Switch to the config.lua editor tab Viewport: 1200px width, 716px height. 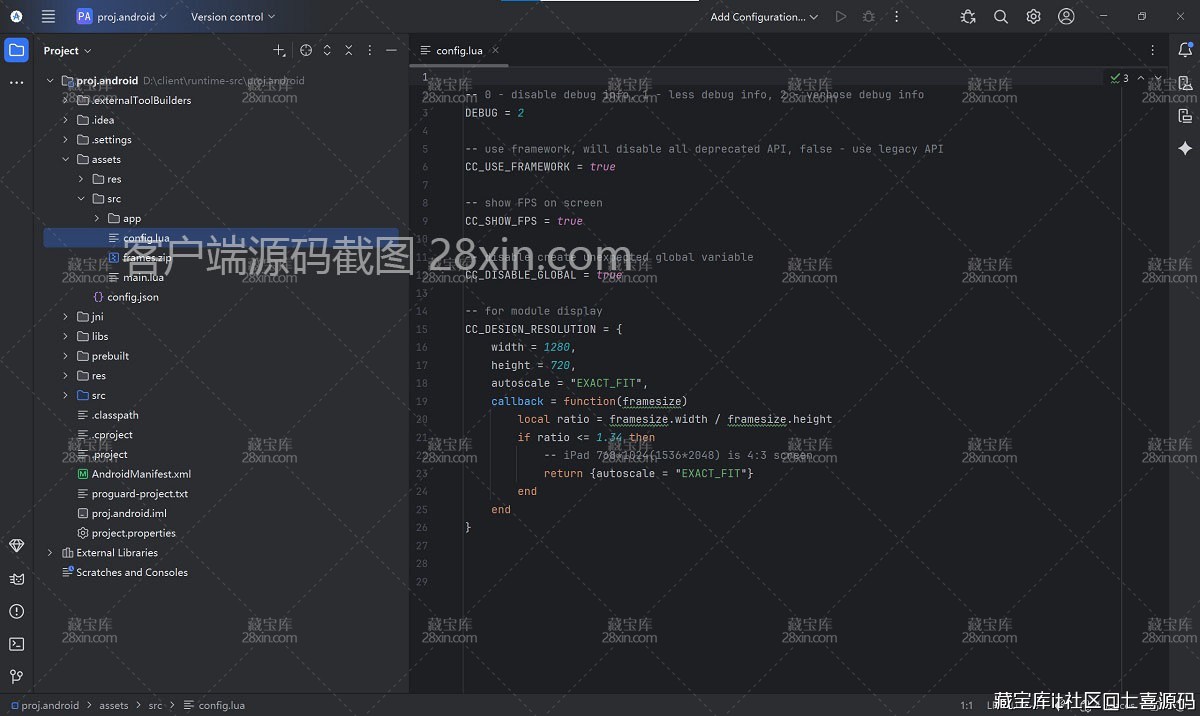(x=458, y=50)
